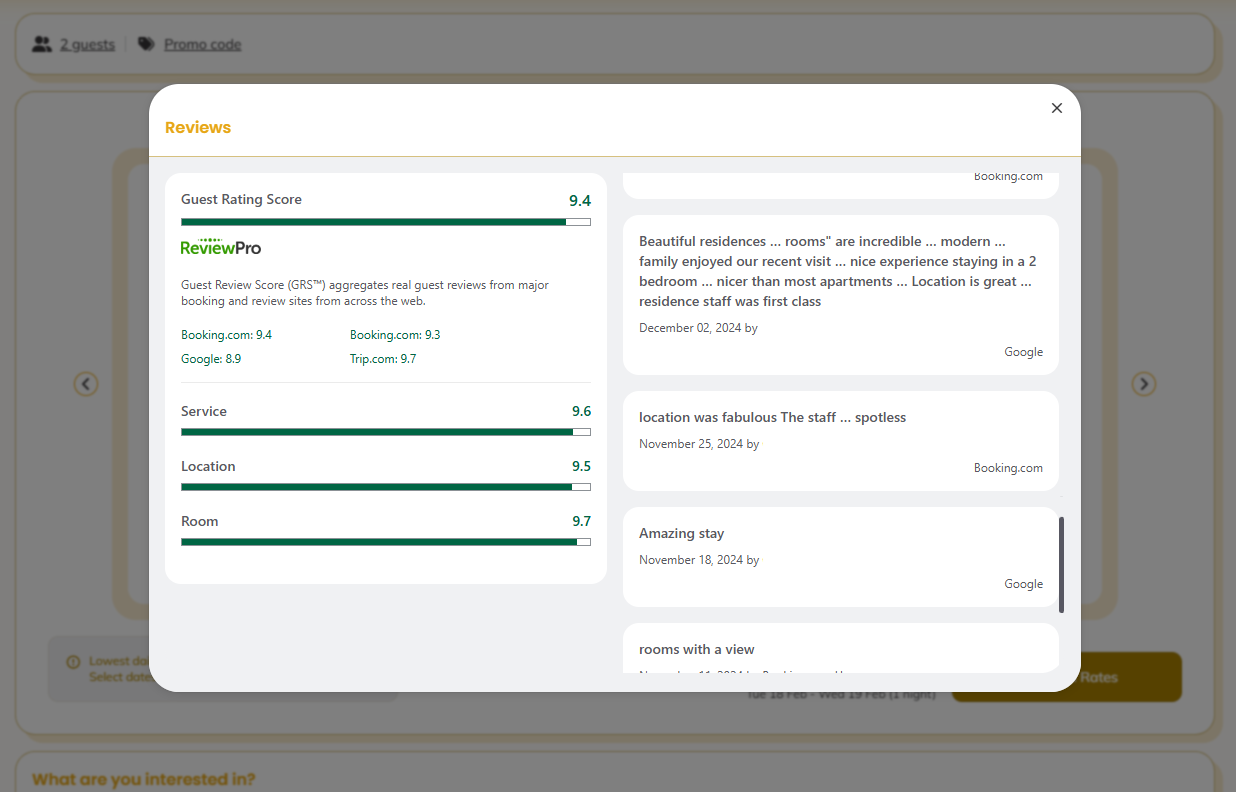Open the 'Amazing stay' review

point(841,557)
